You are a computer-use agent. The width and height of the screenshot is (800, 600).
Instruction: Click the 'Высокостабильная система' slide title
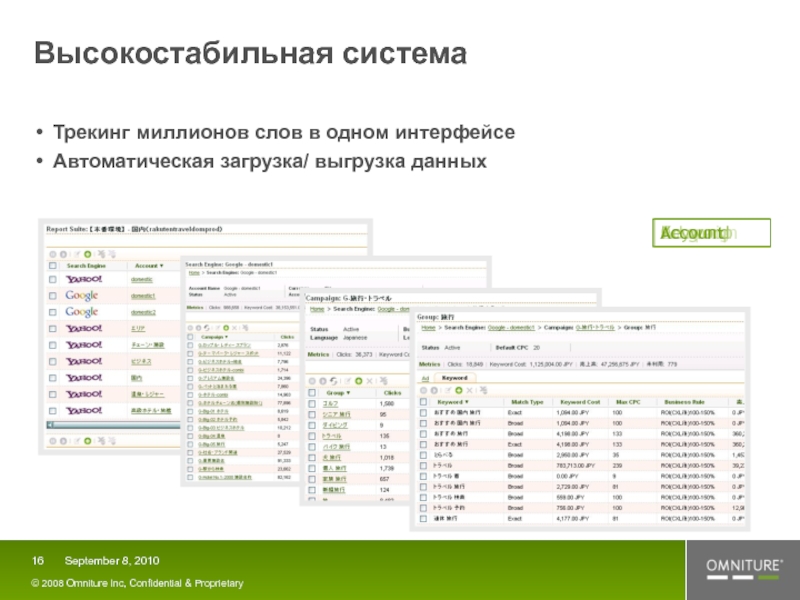point(251,54)
